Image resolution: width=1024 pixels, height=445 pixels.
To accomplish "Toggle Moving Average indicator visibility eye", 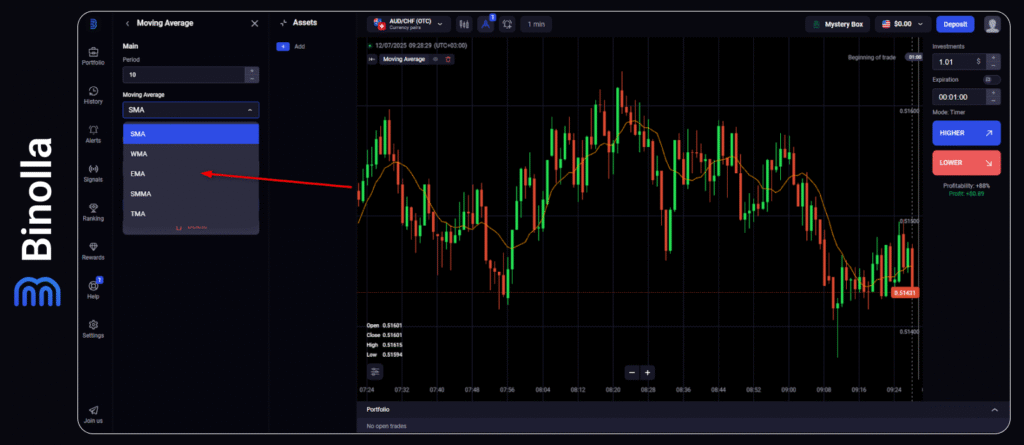I will 435,59.
